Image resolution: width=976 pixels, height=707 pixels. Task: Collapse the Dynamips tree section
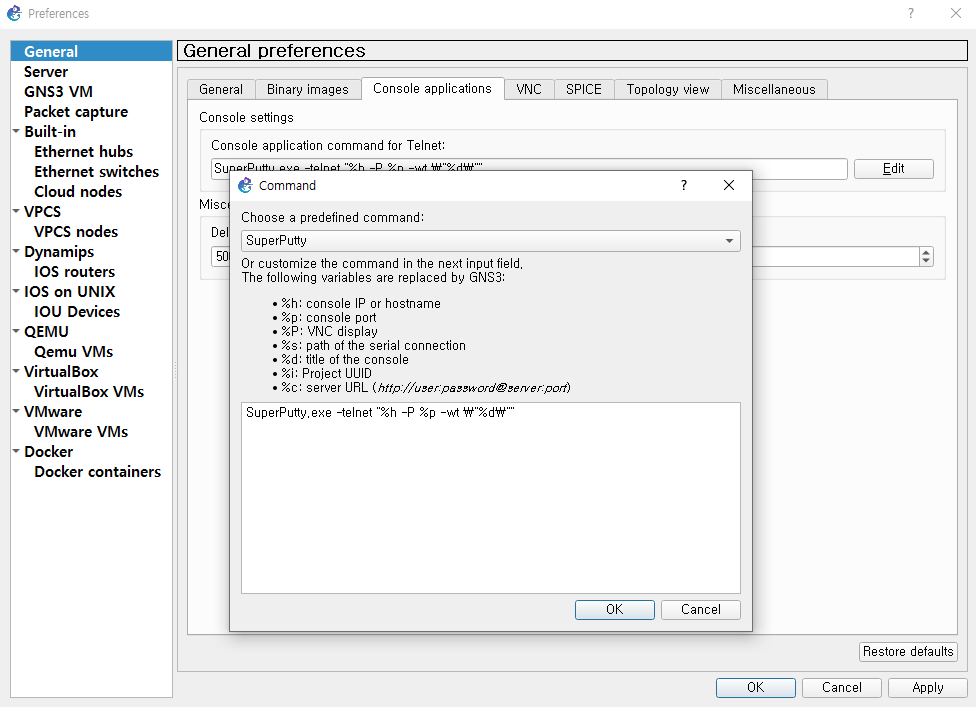click(x=16, y=251)
